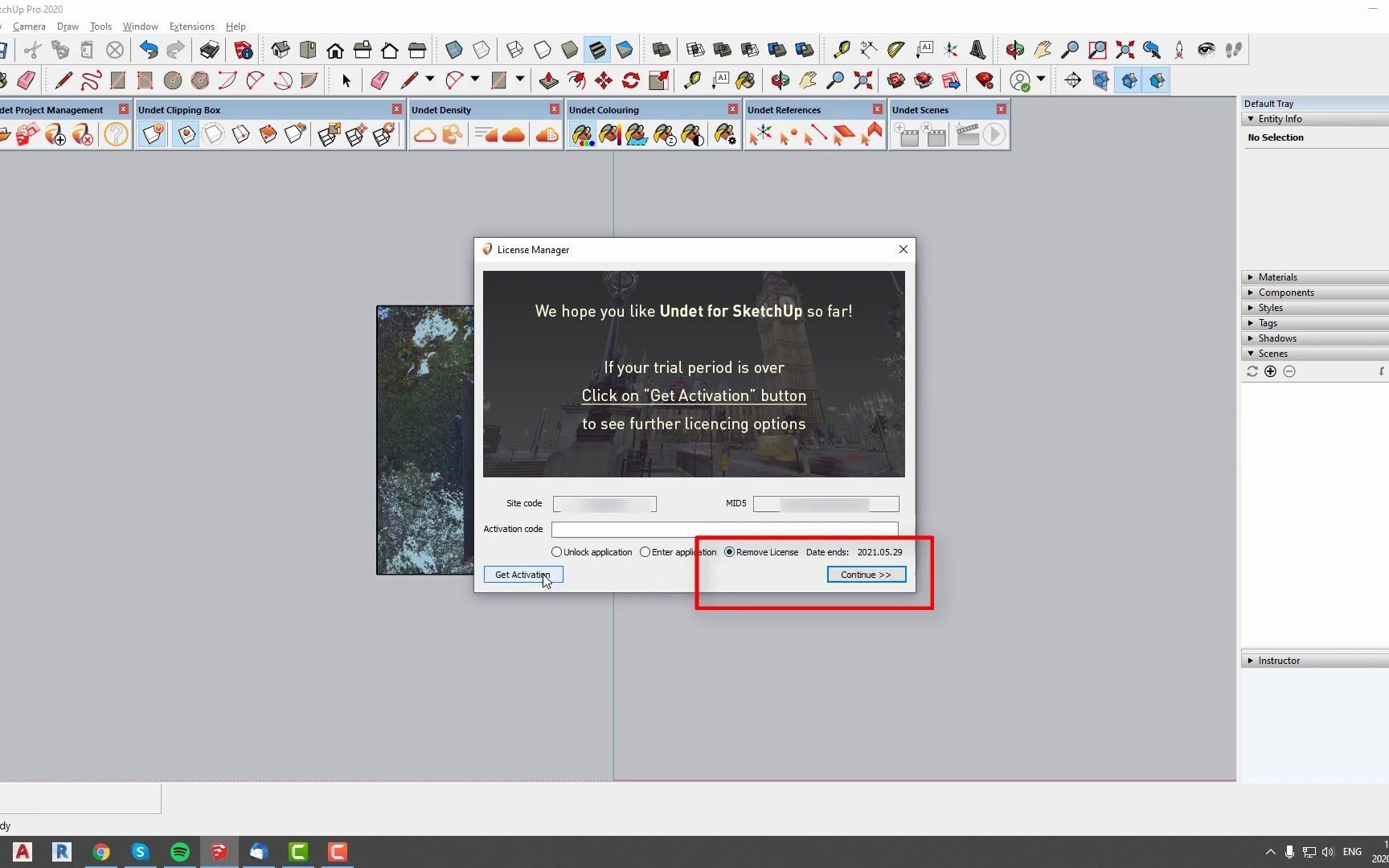Open the user account dropdown arrow
1389x868 pixels.
point(1041,79)
